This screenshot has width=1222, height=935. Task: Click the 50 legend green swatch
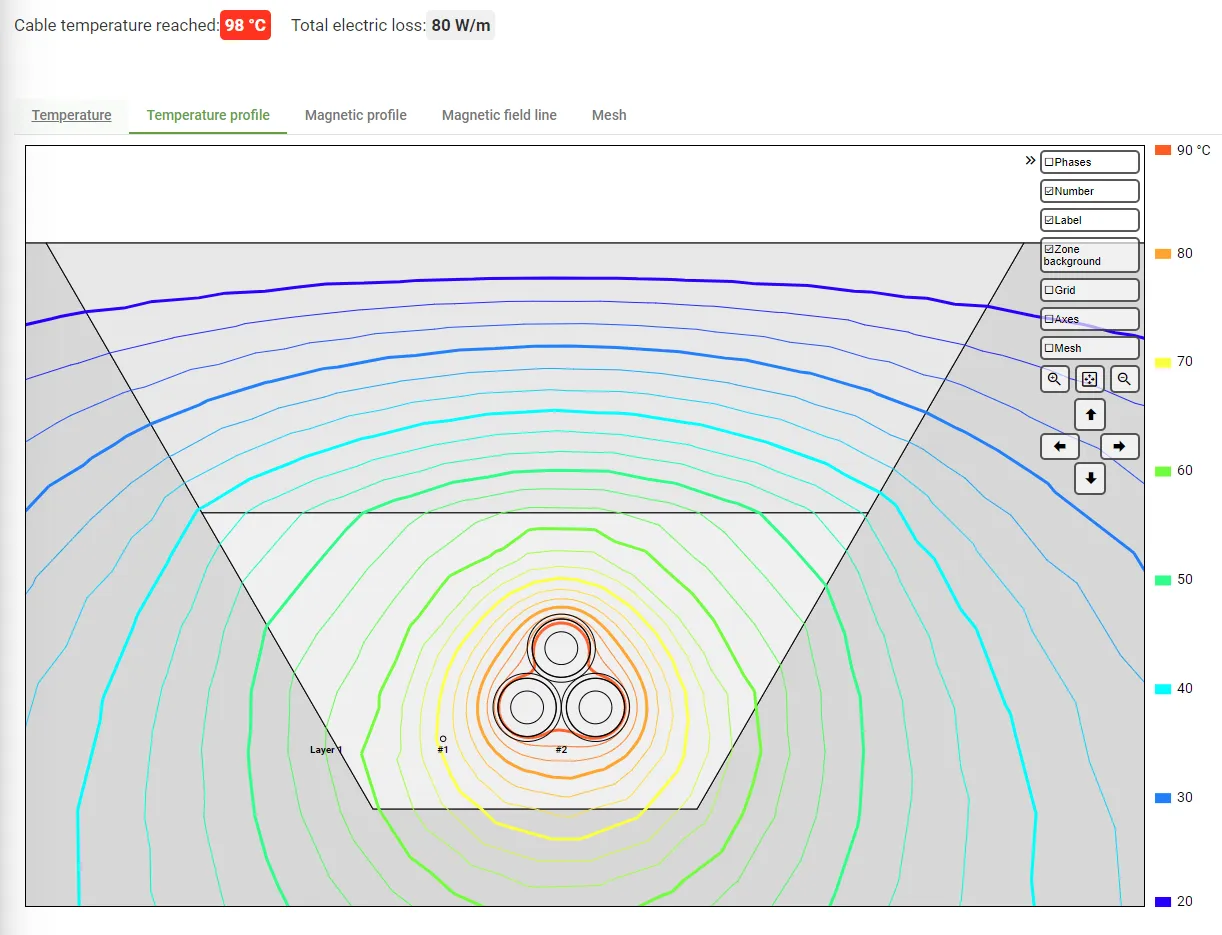(1163, 580)
